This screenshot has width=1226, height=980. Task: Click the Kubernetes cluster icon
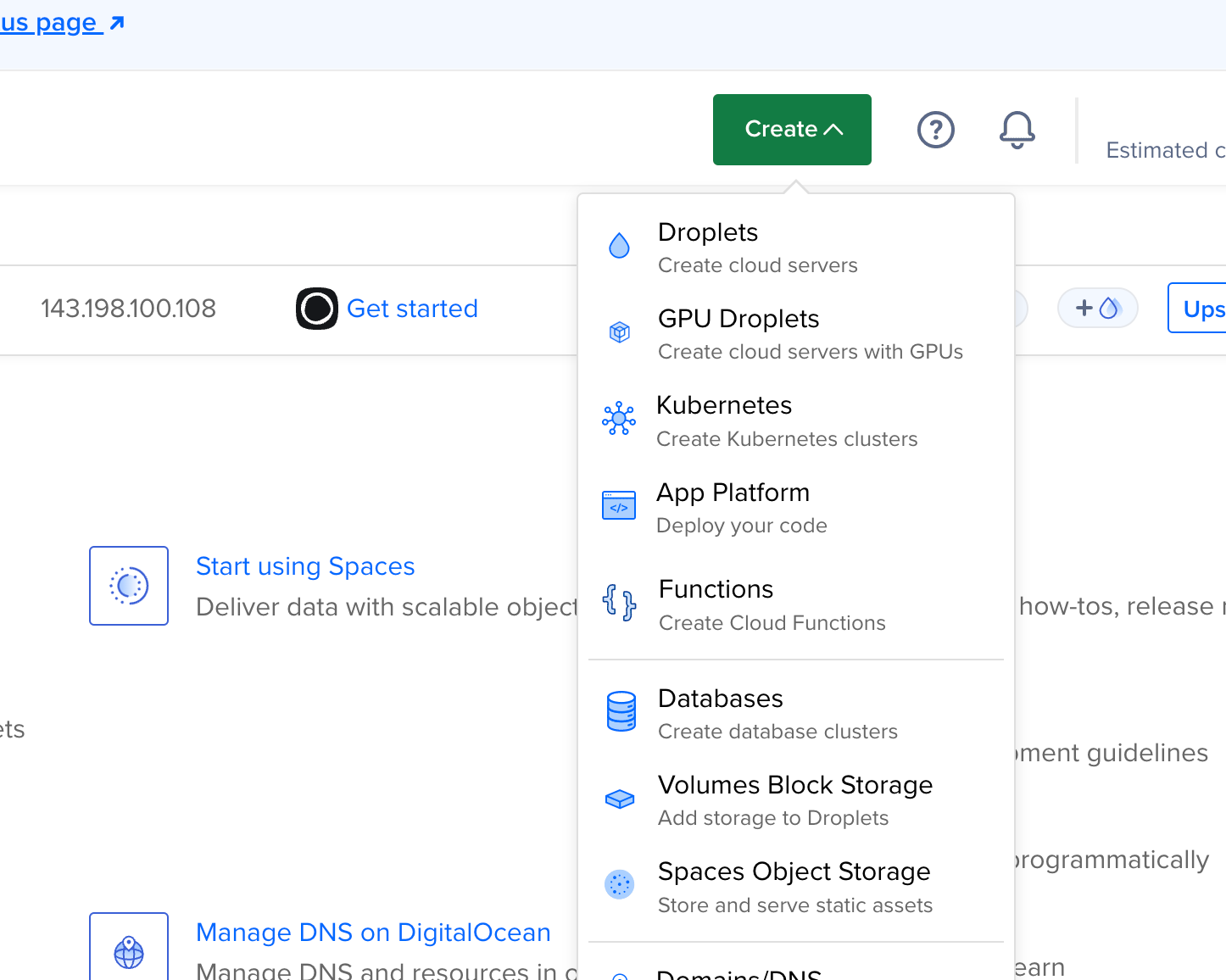619,419
